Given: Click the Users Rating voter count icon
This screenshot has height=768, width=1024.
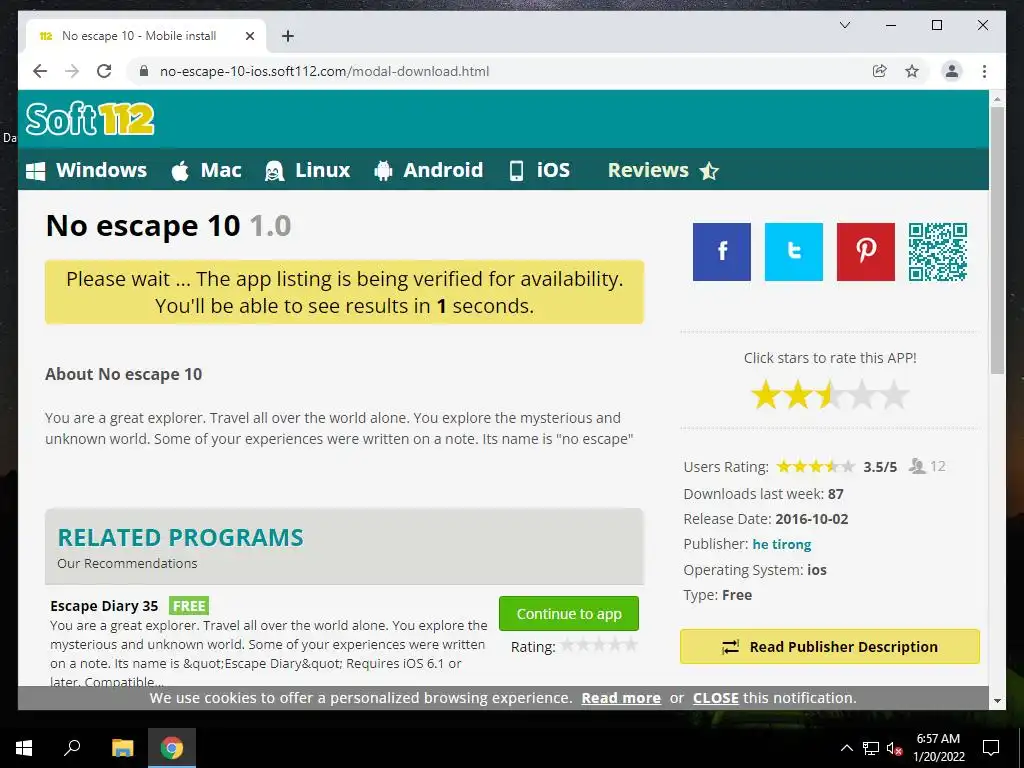Looking at the screenshot, I should [918, 466].
